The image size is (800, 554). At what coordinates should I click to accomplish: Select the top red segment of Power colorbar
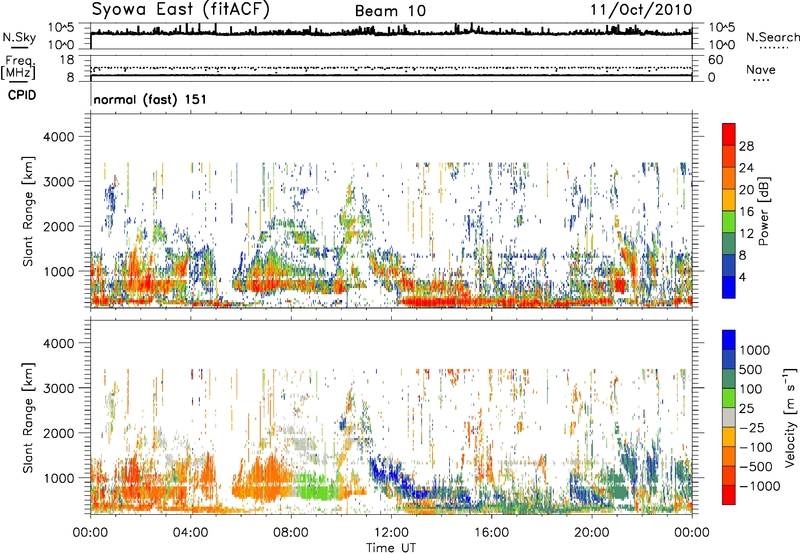tap(729, 134)
